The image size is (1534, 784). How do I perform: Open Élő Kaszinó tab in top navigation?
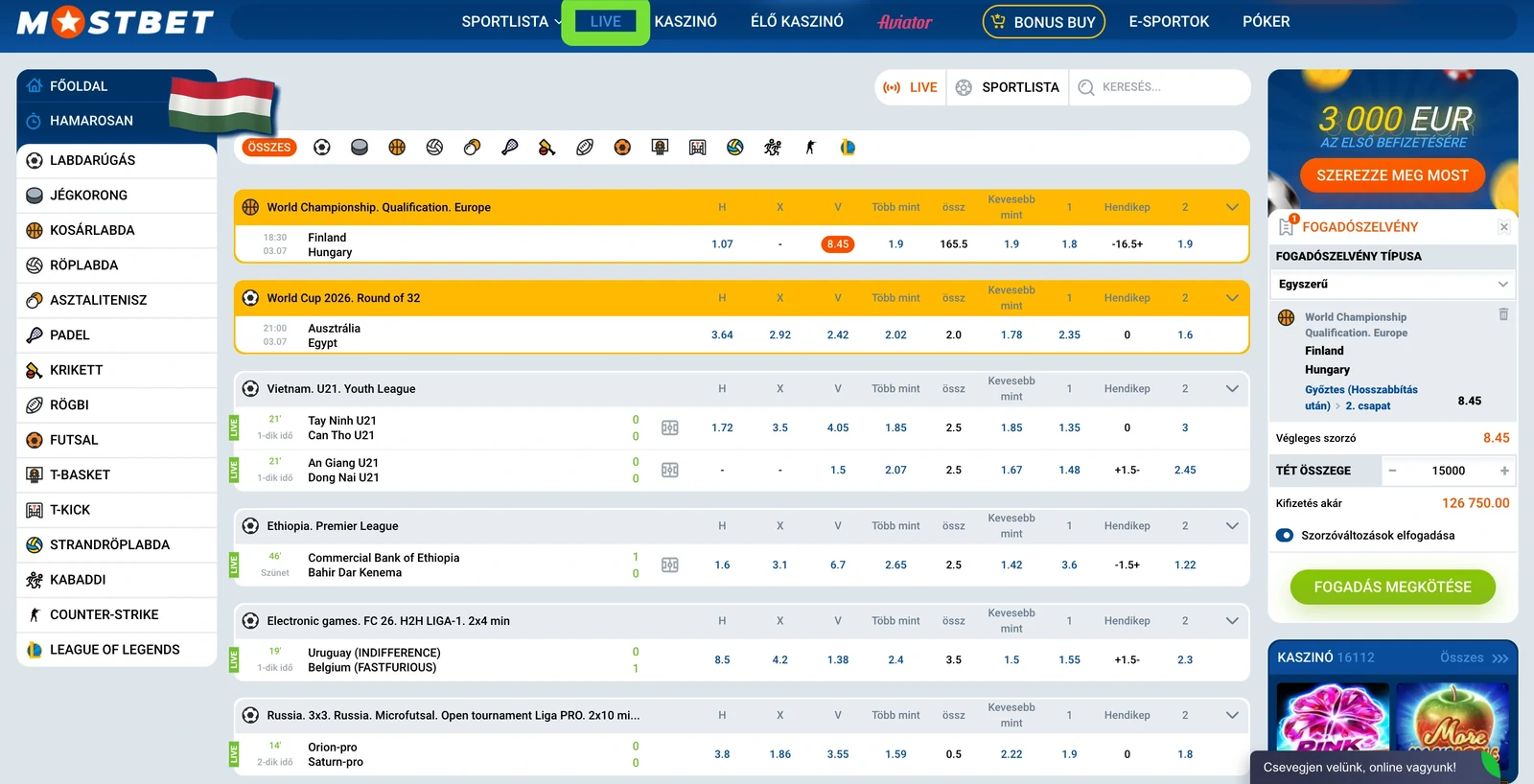(x=797, y=22)
